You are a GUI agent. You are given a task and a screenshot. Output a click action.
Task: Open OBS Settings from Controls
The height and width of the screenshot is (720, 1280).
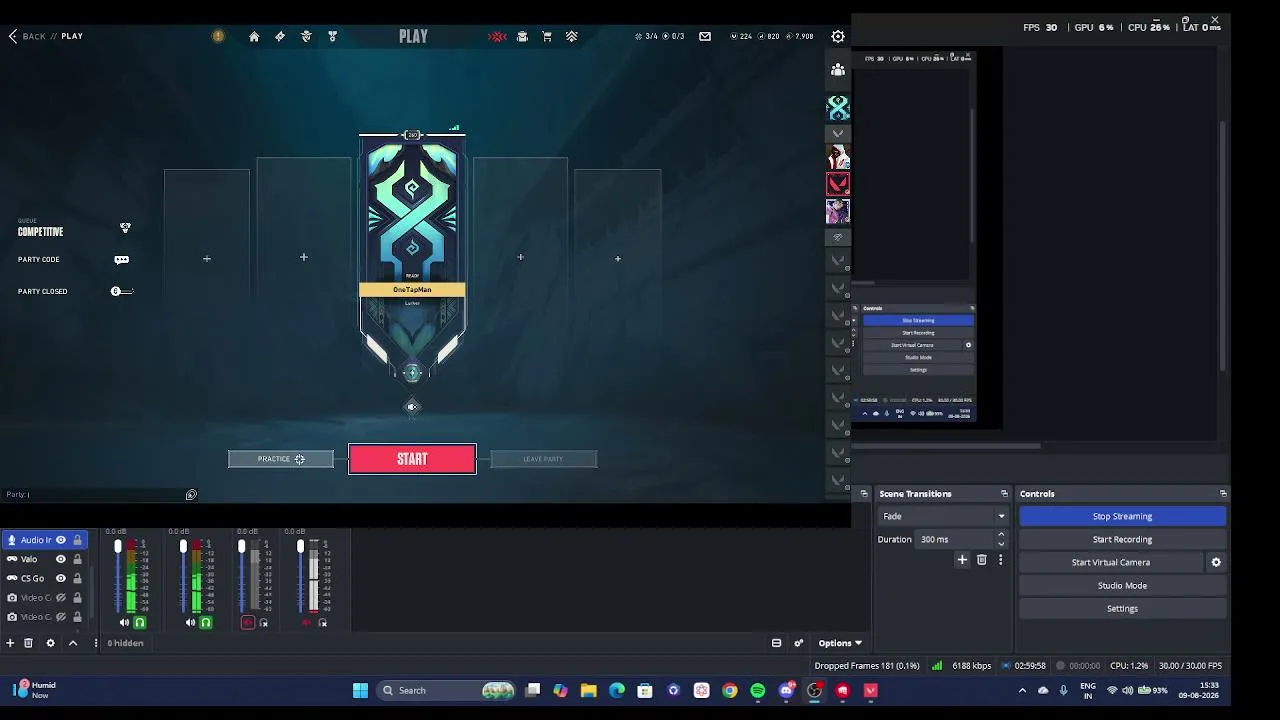(1122, 608)
